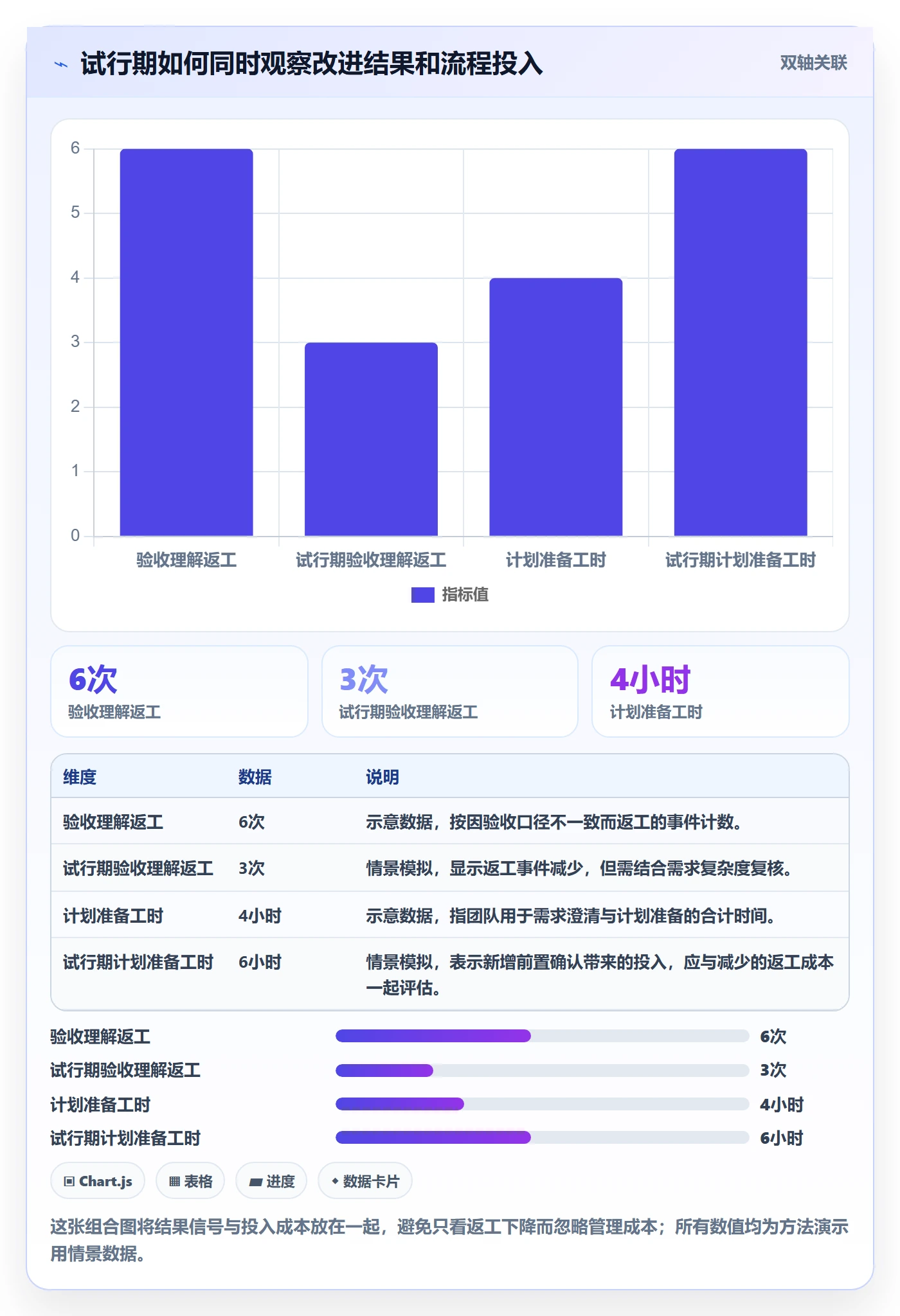This screenshot has height=1316, width=900.
Task: Select the 6次 验收理解返工 data card
Action: coord(179,691)
